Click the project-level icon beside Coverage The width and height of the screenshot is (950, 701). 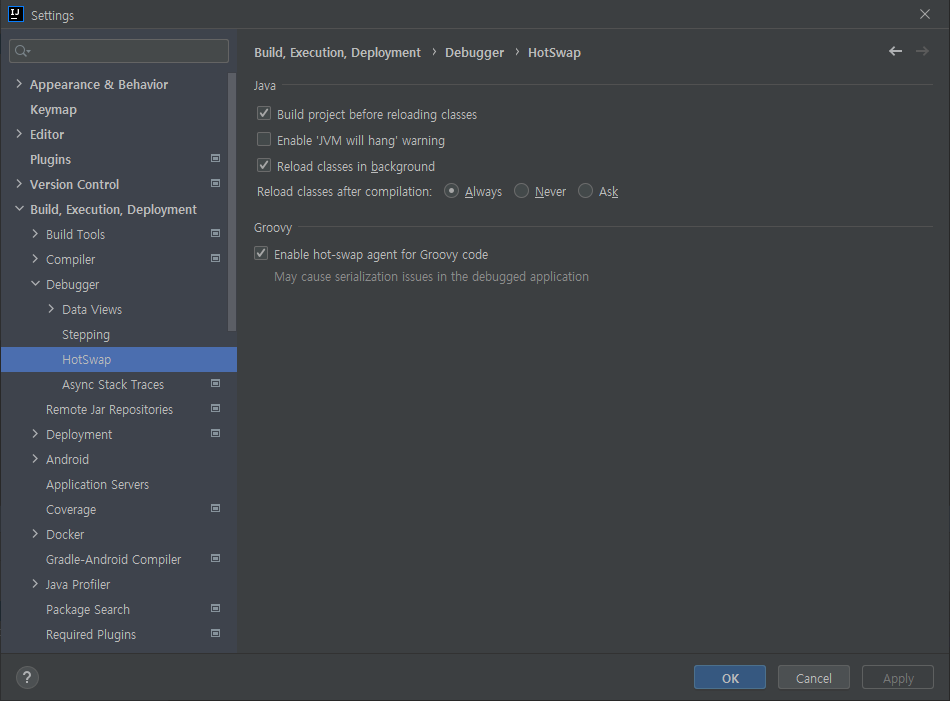coord(215,508)
